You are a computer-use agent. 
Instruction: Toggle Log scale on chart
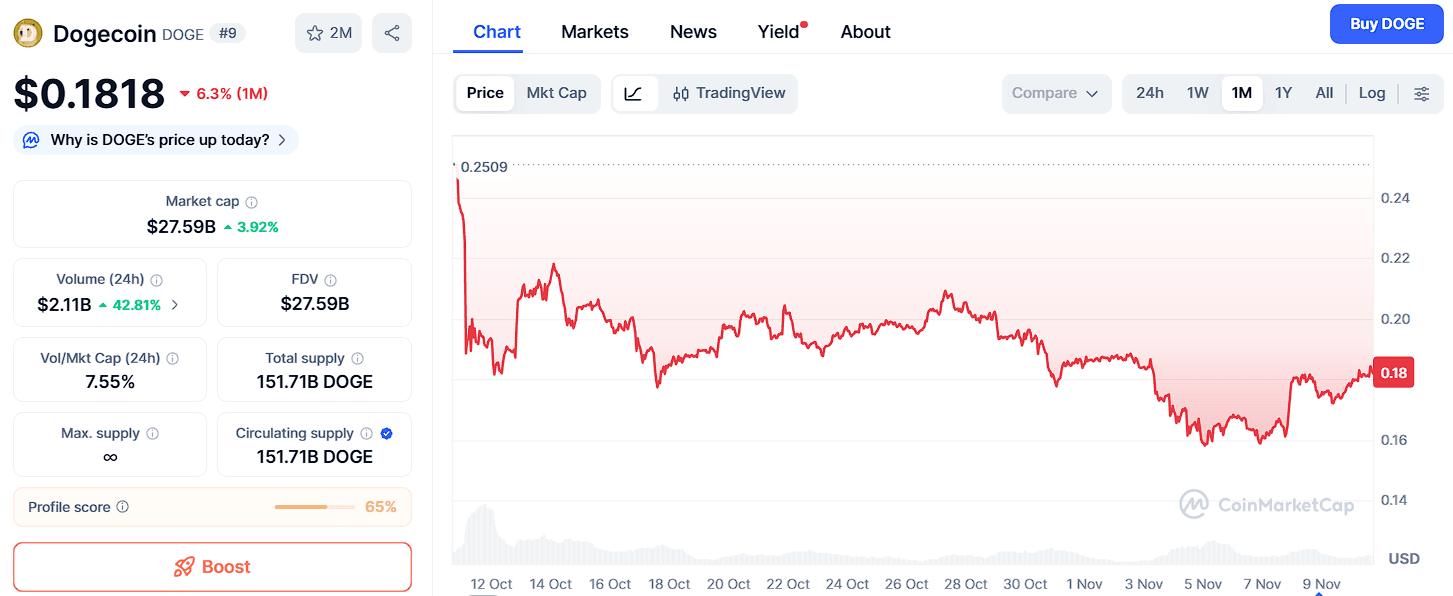[x=1371, y=93]
